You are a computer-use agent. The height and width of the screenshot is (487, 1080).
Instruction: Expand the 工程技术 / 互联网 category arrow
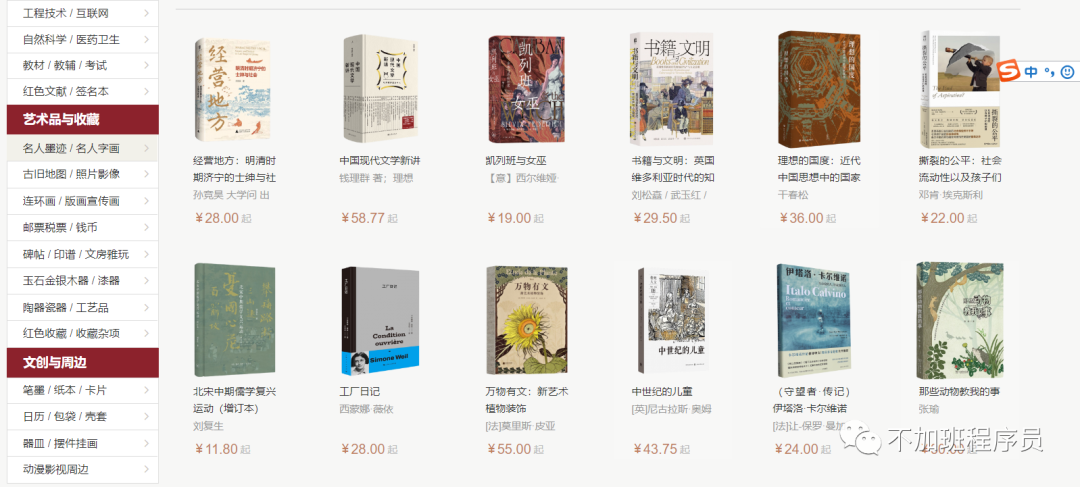[147, 13]
